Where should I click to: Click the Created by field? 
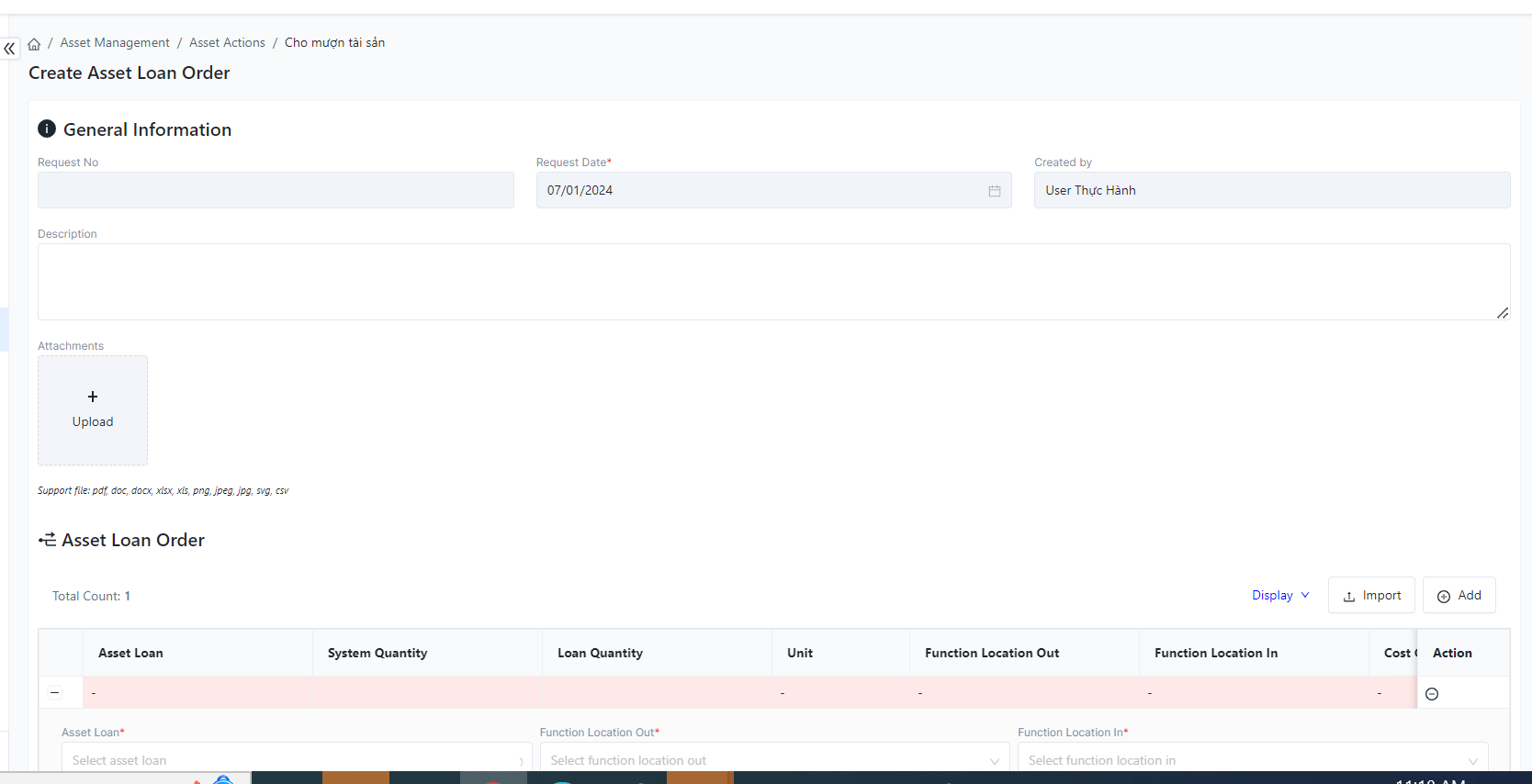click(1271, 190)
